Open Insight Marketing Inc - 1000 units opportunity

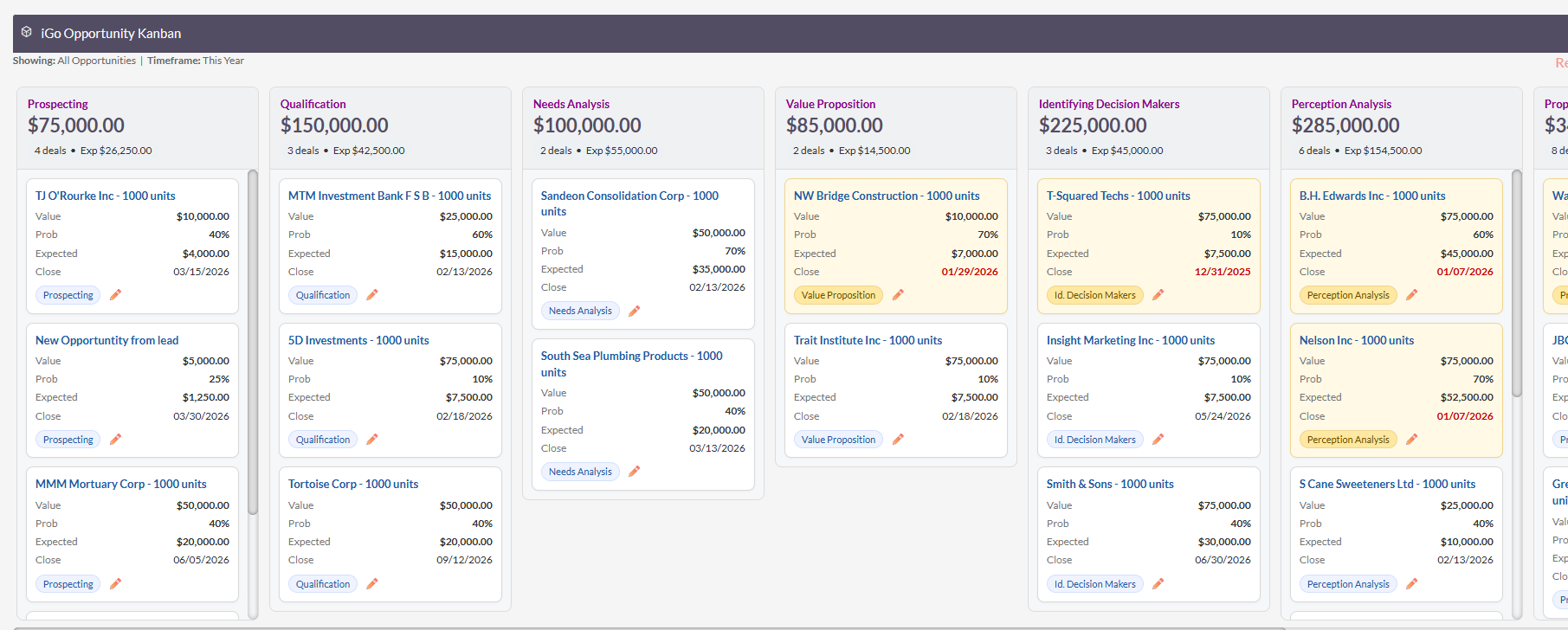1130,340
